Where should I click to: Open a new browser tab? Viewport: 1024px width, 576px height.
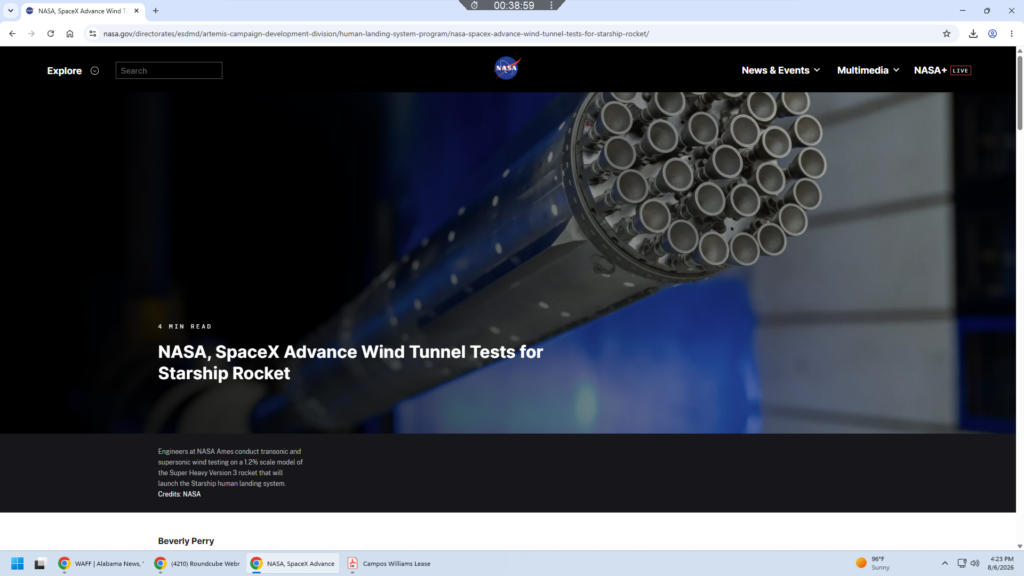pos(155,10)
